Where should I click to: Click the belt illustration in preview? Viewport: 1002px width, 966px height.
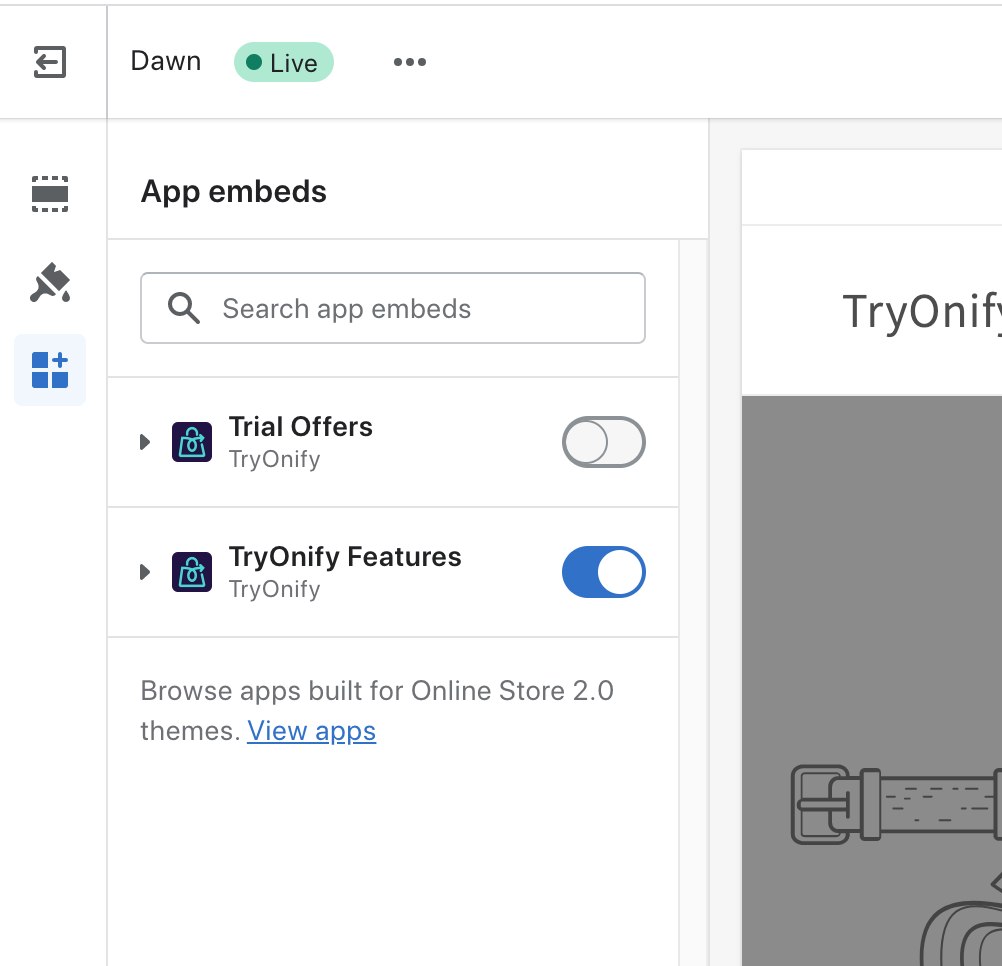click(x=896, y=804)
